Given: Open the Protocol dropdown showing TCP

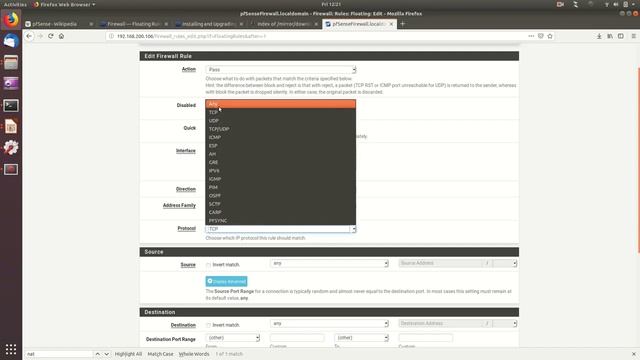Looking at the screenshot, I should coord(281,229).
